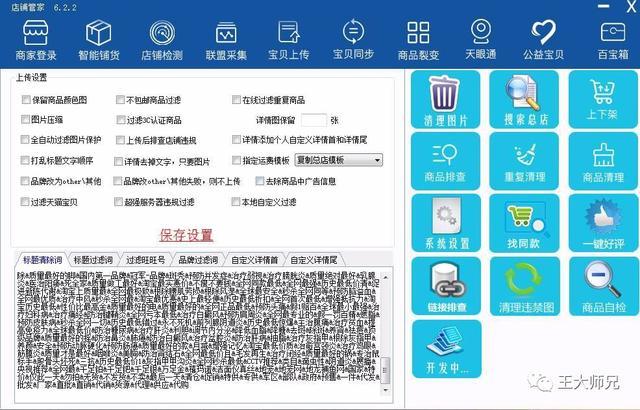
Task: Click 上下架 shopping cart tile
Action: coord(603,99)
